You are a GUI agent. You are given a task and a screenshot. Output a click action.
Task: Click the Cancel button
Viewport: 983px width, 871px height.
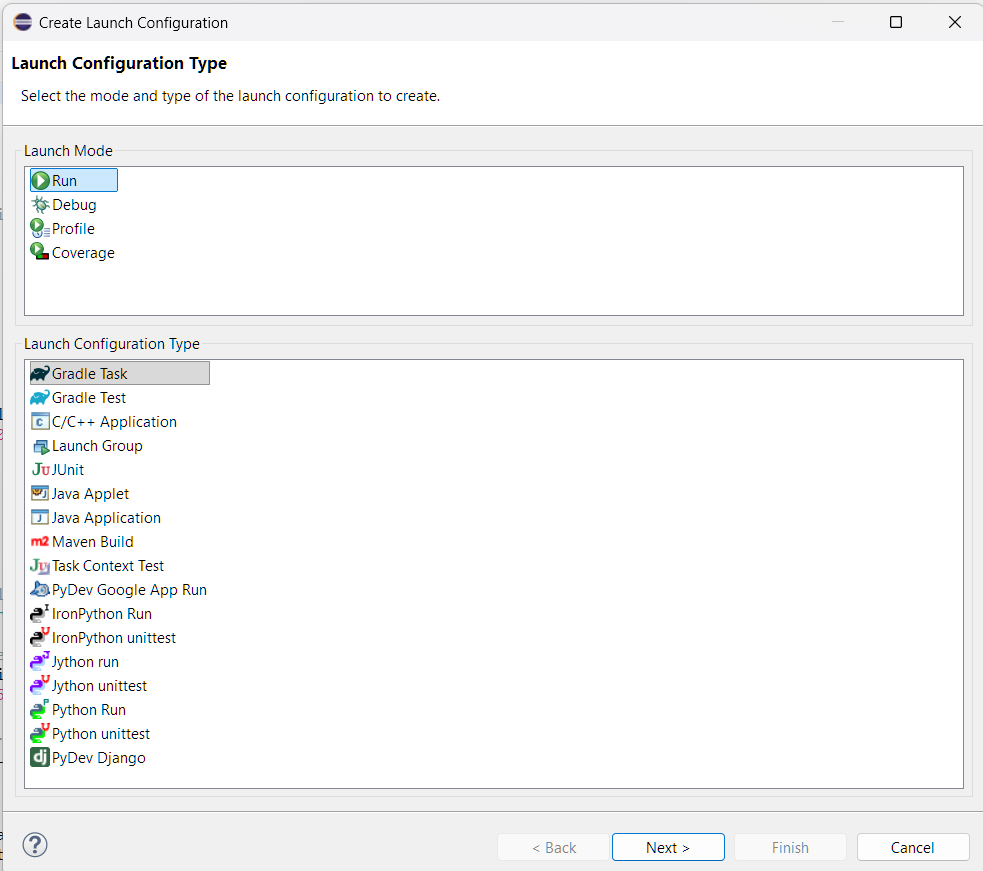click(x=912, y=847)
